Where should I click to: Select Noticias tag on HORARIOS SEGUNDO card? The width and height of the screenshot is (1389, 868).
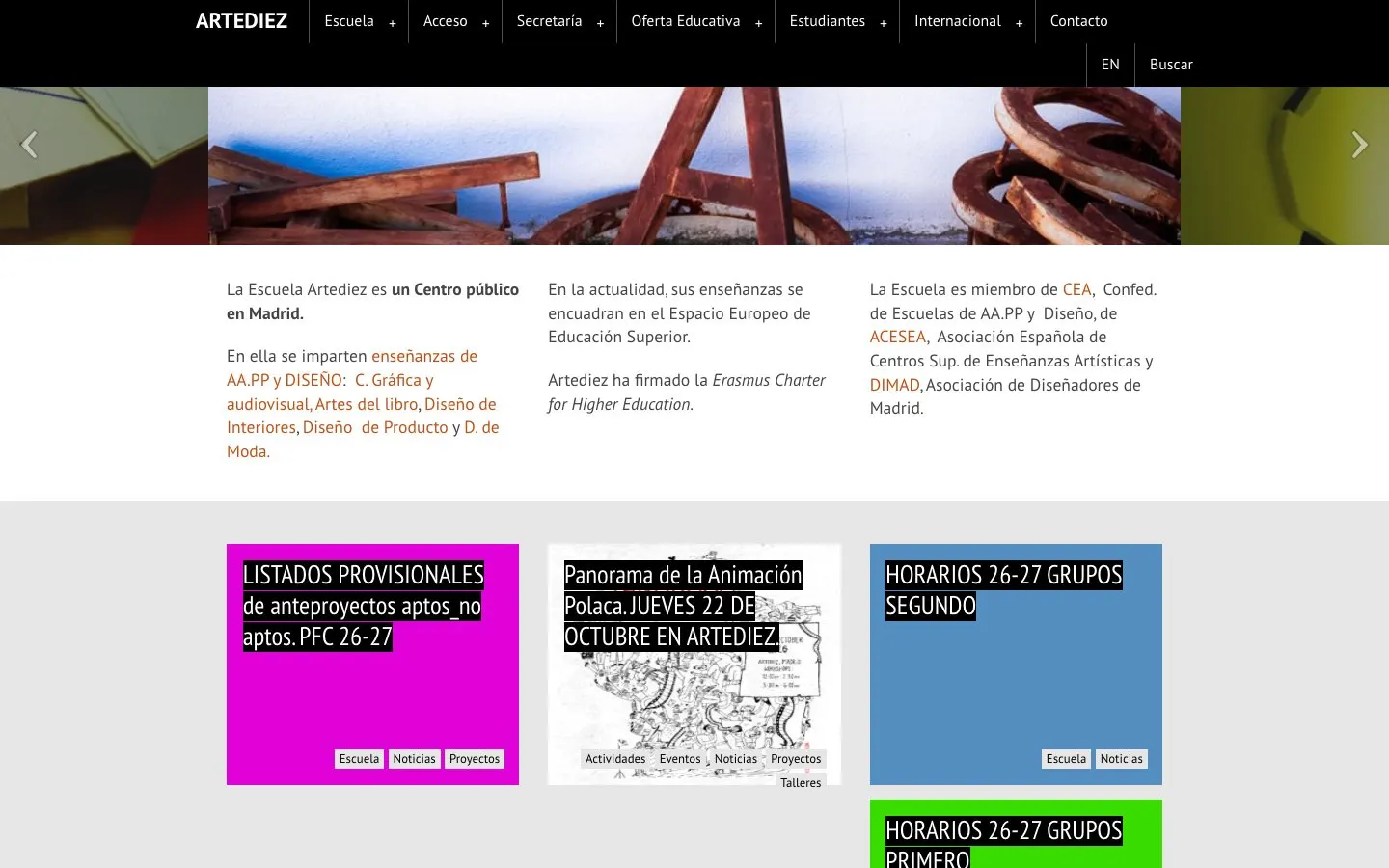coord(1122,759)
